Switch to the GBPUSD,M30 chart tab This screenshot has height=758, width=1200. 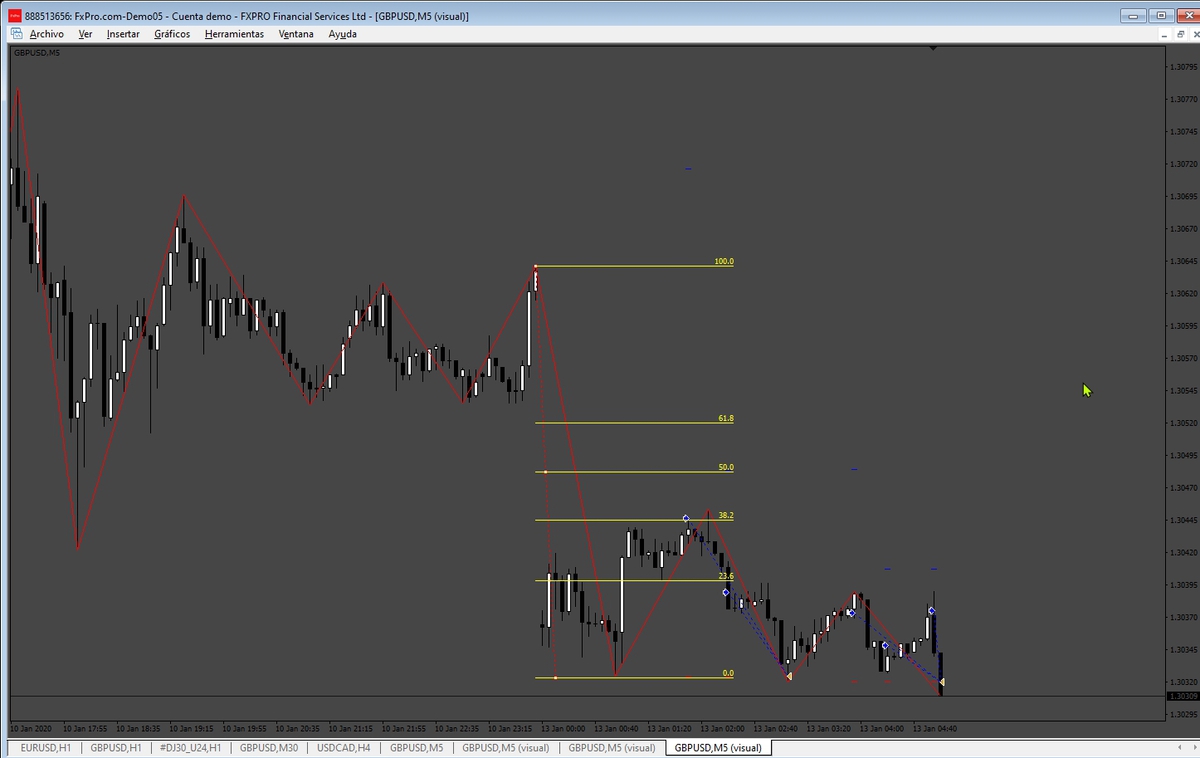pos(268,747)
